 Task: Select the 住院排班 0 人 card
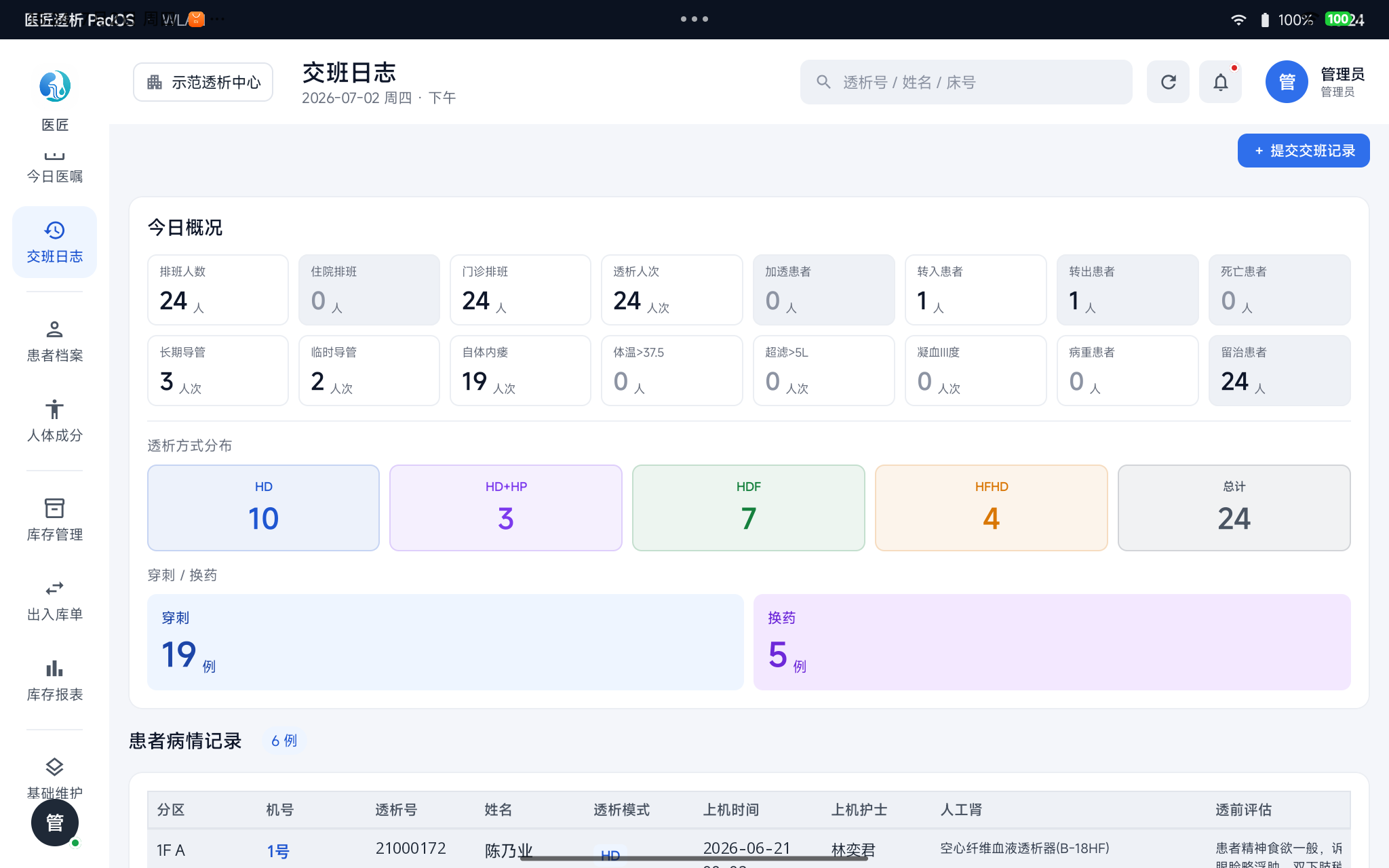(369, 290)
